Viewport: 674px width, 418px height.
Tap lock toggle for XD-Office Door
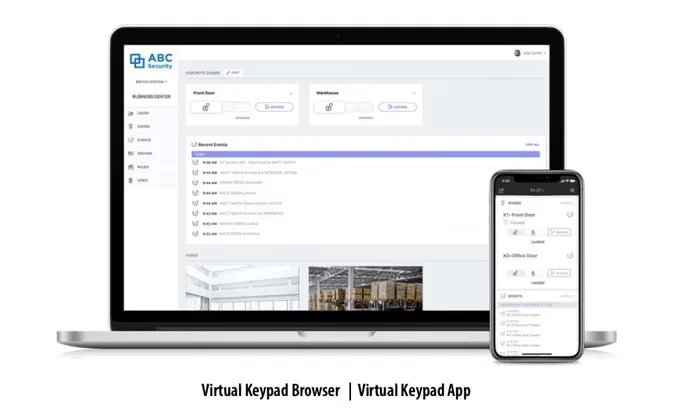533,273
